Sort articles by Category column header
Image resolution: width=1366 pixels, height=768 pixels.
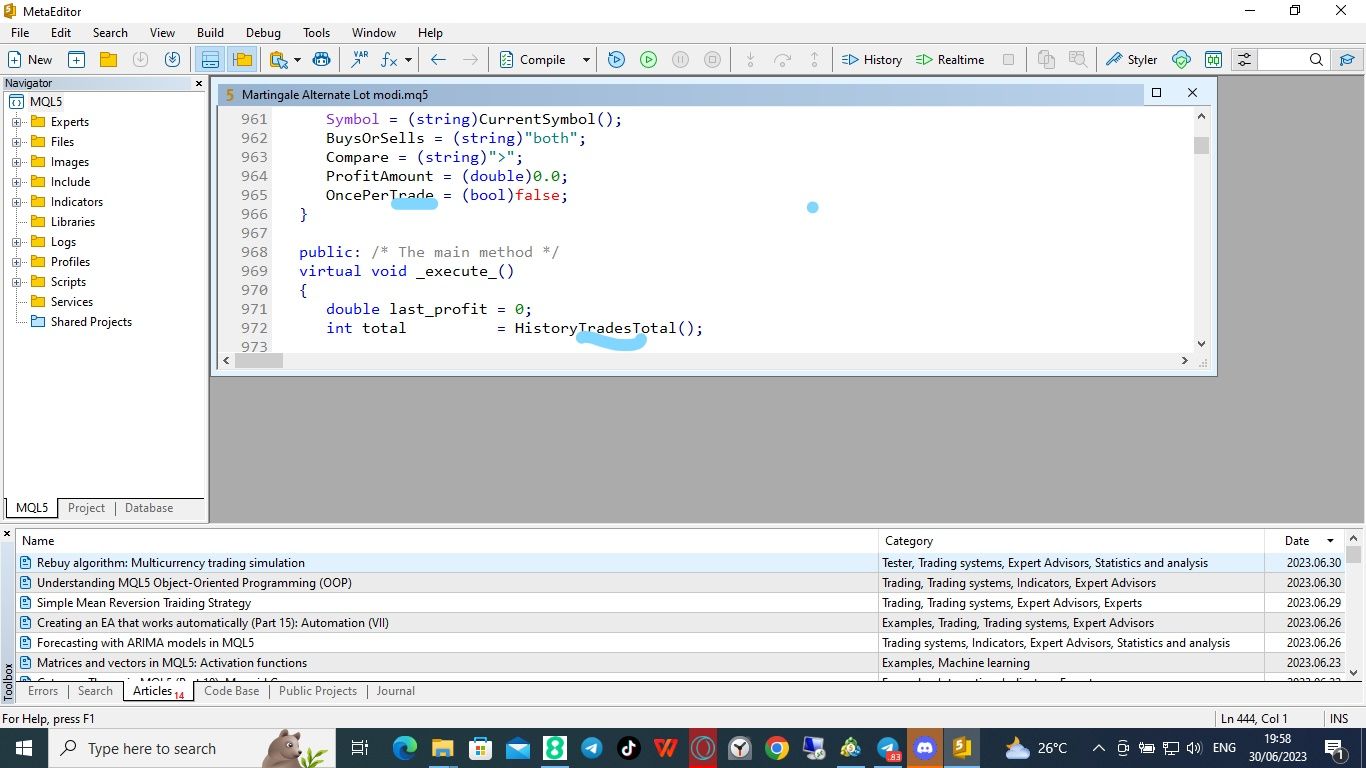coord(1071,541)
